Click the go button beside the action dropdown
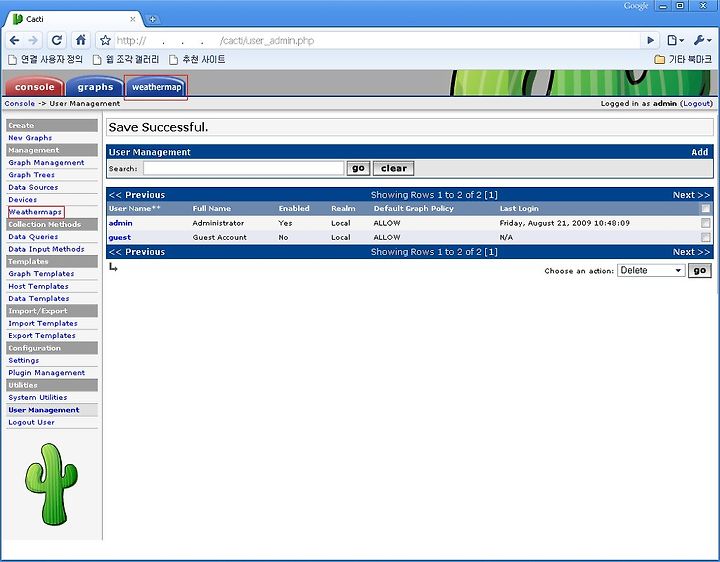Image resolution: width=720 pixels, height=562 pixels. click(700, 270)
